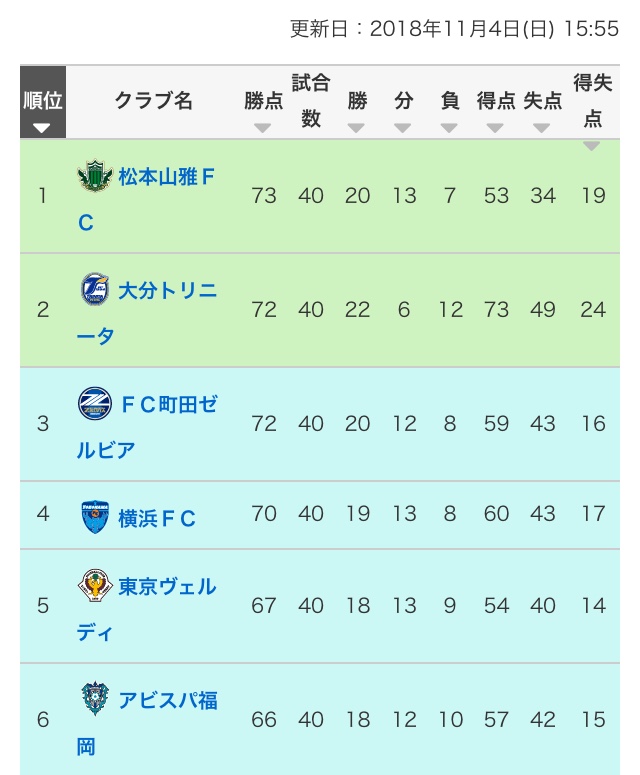Image resolution: width=640 pixels, height=775 pixels.
Task: Click the FC Machida Zelvia club crest
Action: click(95, 404)
